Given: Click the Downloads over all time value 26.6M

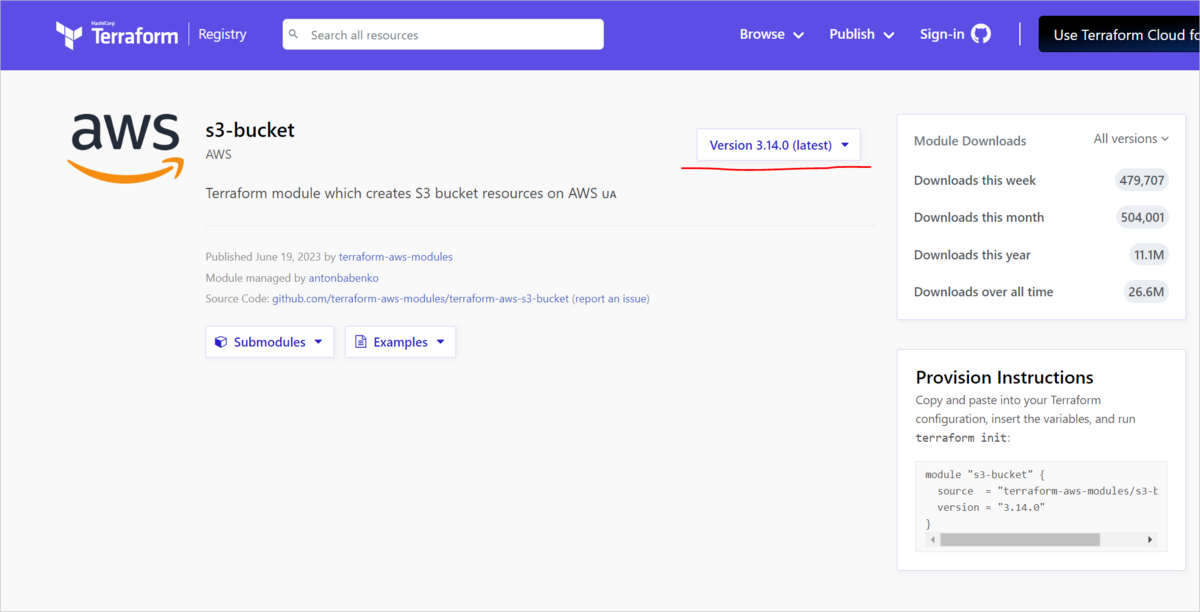Looking at the screenshot, I should pyautogui.click(x=1147, y=292).
